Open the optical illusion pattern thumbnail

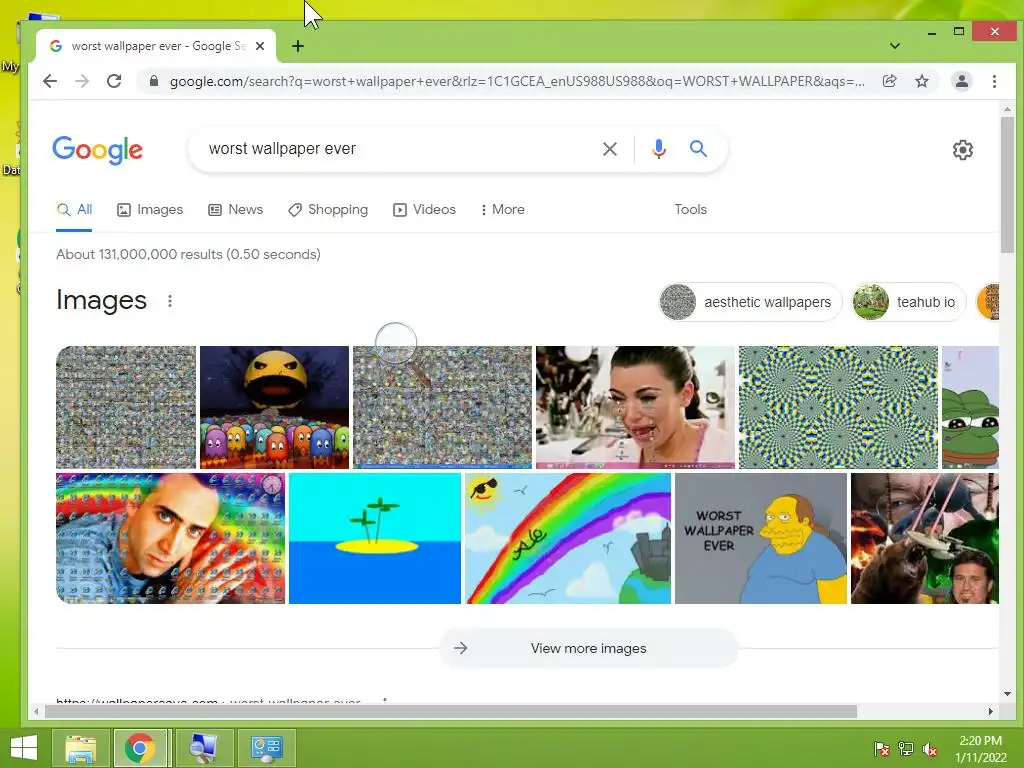pyautogui.click(x=839, y=407)
